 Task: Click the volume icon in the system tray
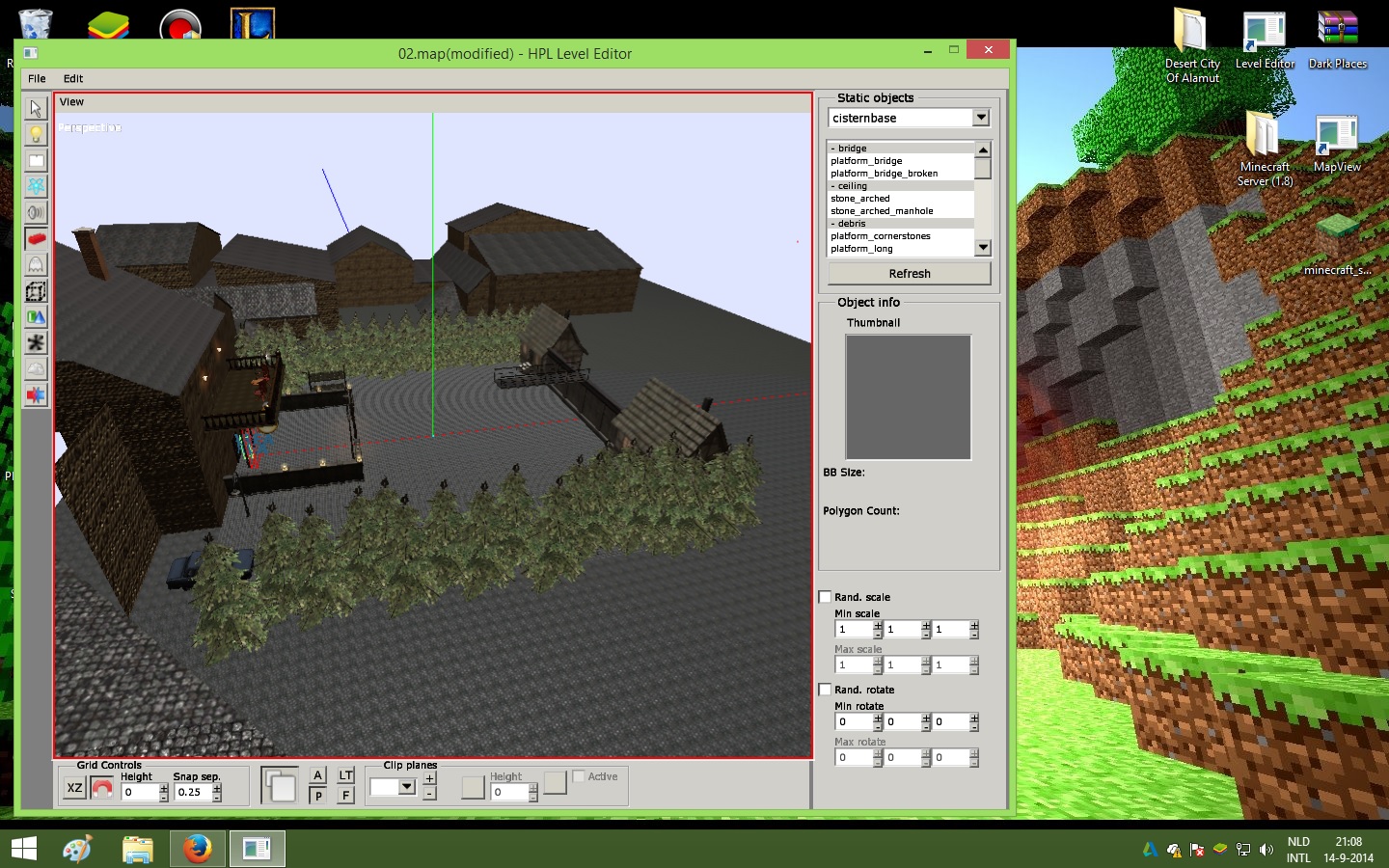pyautogui.click(x=1266, y=850)
